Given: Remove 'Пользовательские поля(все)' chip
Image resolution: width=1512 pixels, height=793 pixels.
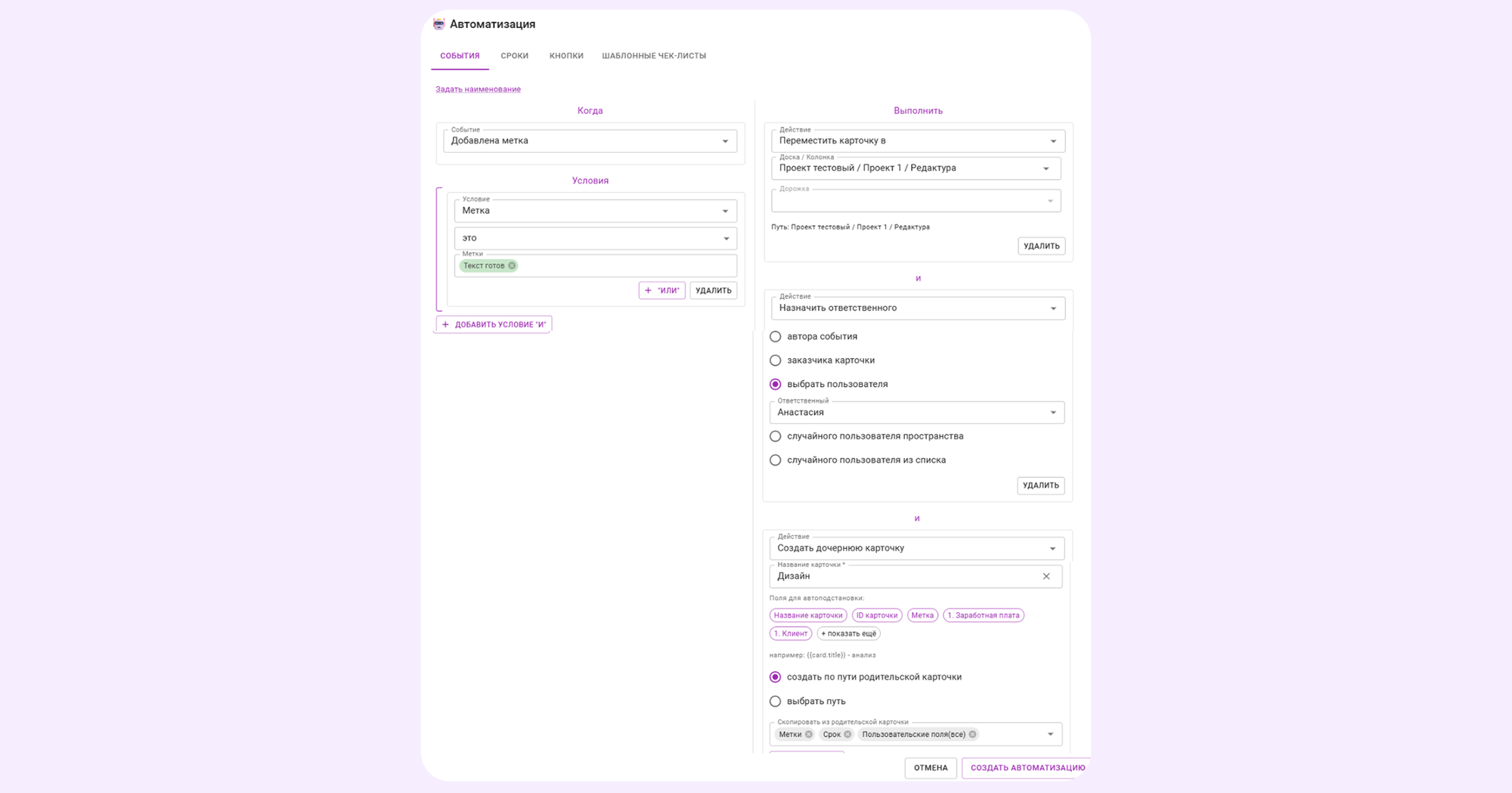Looking at the screenshot, I should [x=973, y=735].
